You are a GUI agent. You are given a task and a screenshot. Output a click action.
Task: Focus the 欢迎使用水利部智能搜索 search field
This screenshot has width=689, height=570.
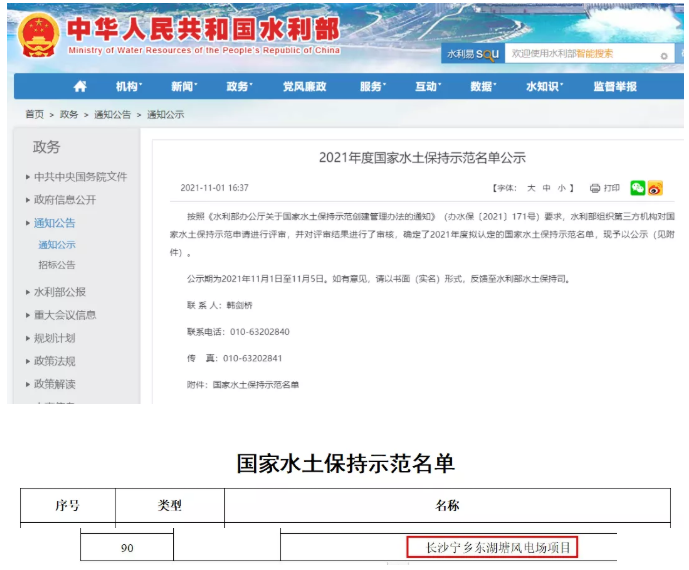tap(590, 54)
